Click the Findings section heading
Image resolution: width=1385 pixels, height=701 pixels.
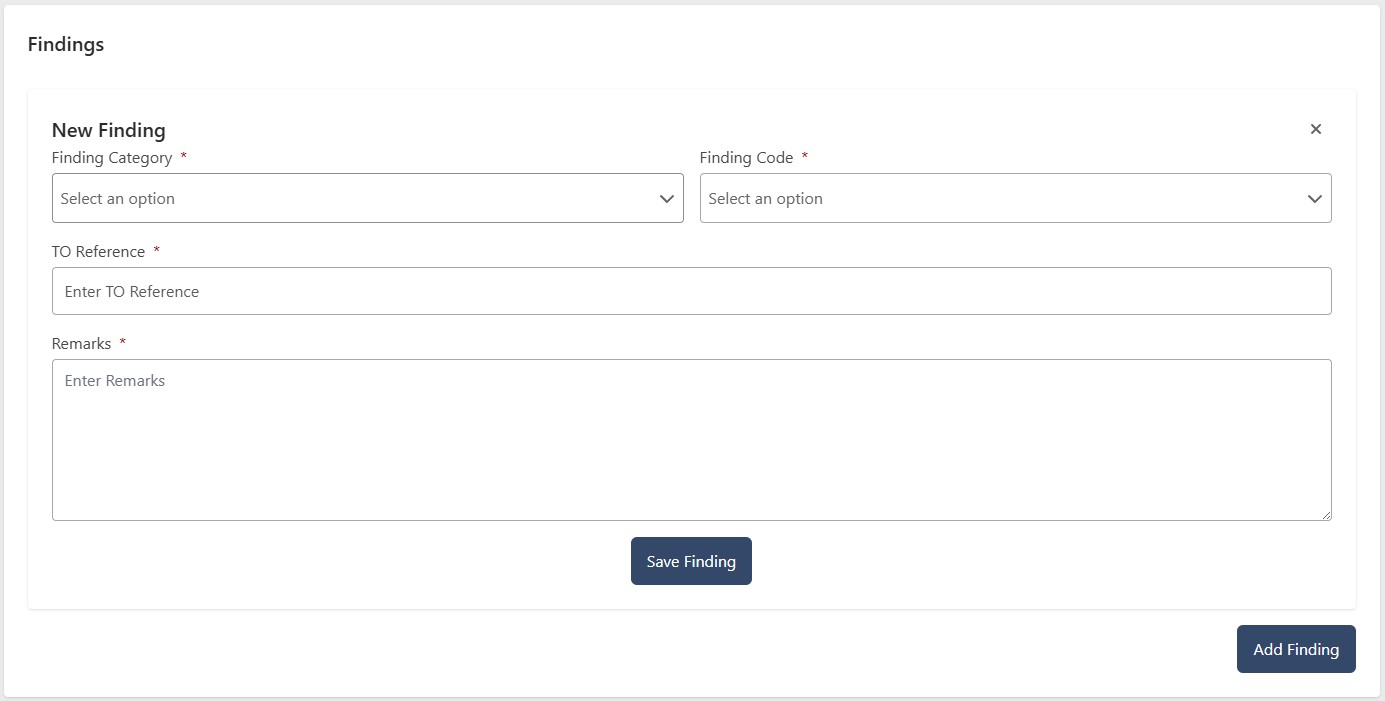66,44
